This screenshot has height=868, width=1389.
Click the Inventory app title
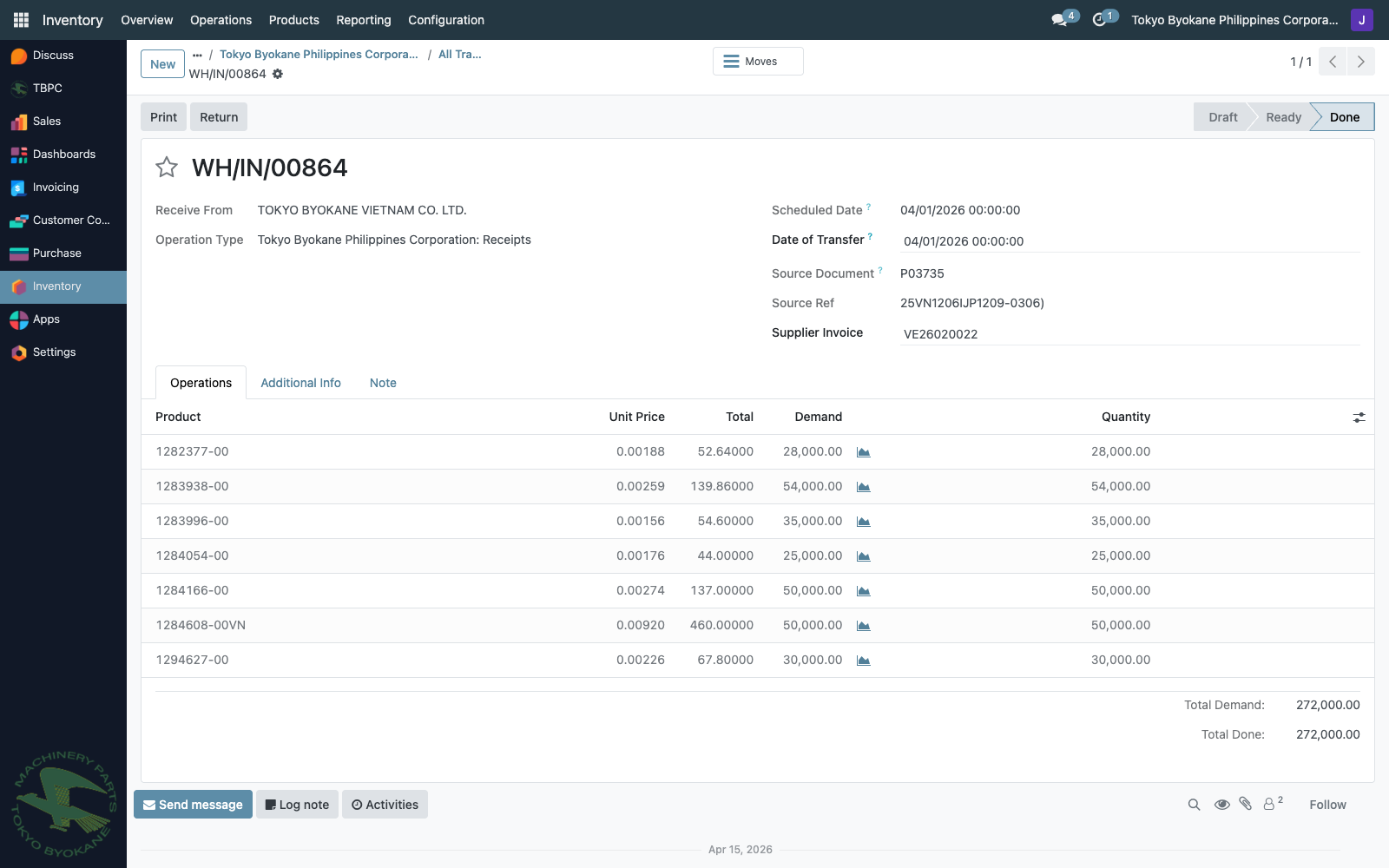pos(72,20)
